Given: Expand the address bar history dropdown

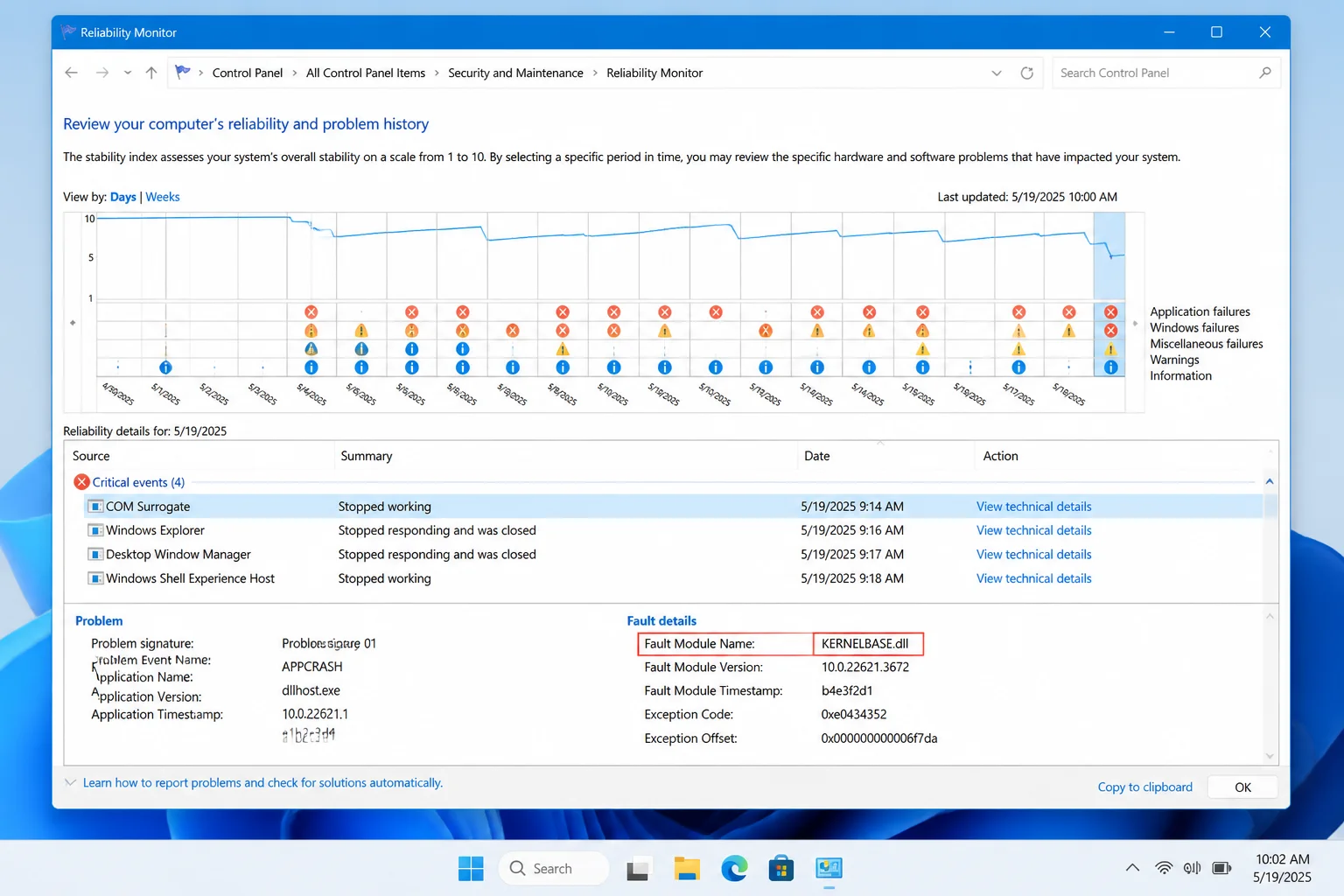Looking at the screenshot, I should (x=997, y=73).
